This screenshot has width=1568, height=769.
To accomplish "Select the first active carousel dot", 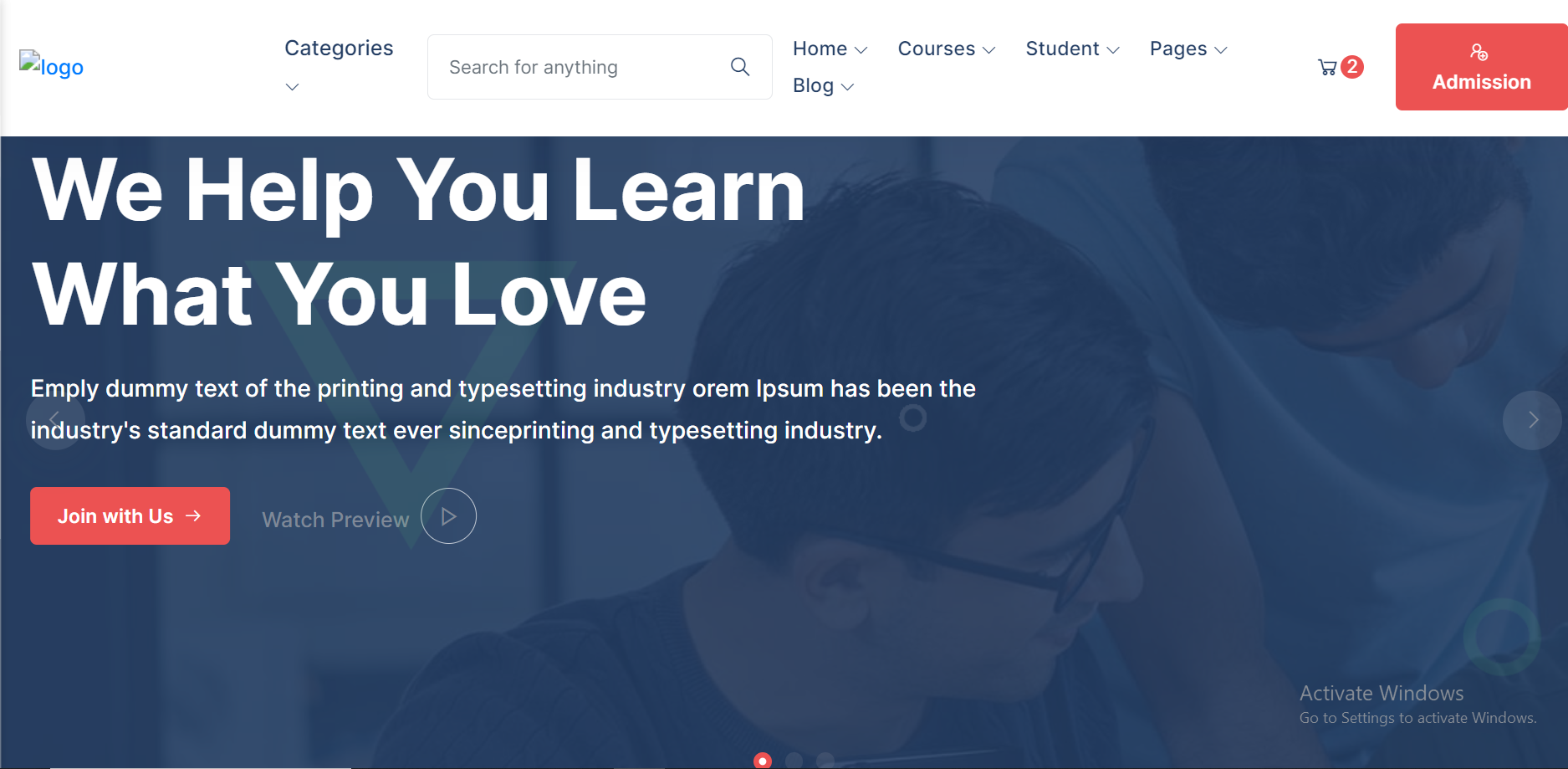I will 762,761.
